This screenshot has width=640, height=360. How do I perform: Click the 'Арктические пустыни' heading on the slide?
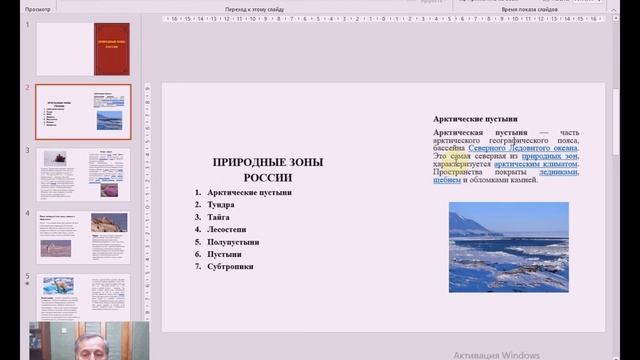(475, 119)
